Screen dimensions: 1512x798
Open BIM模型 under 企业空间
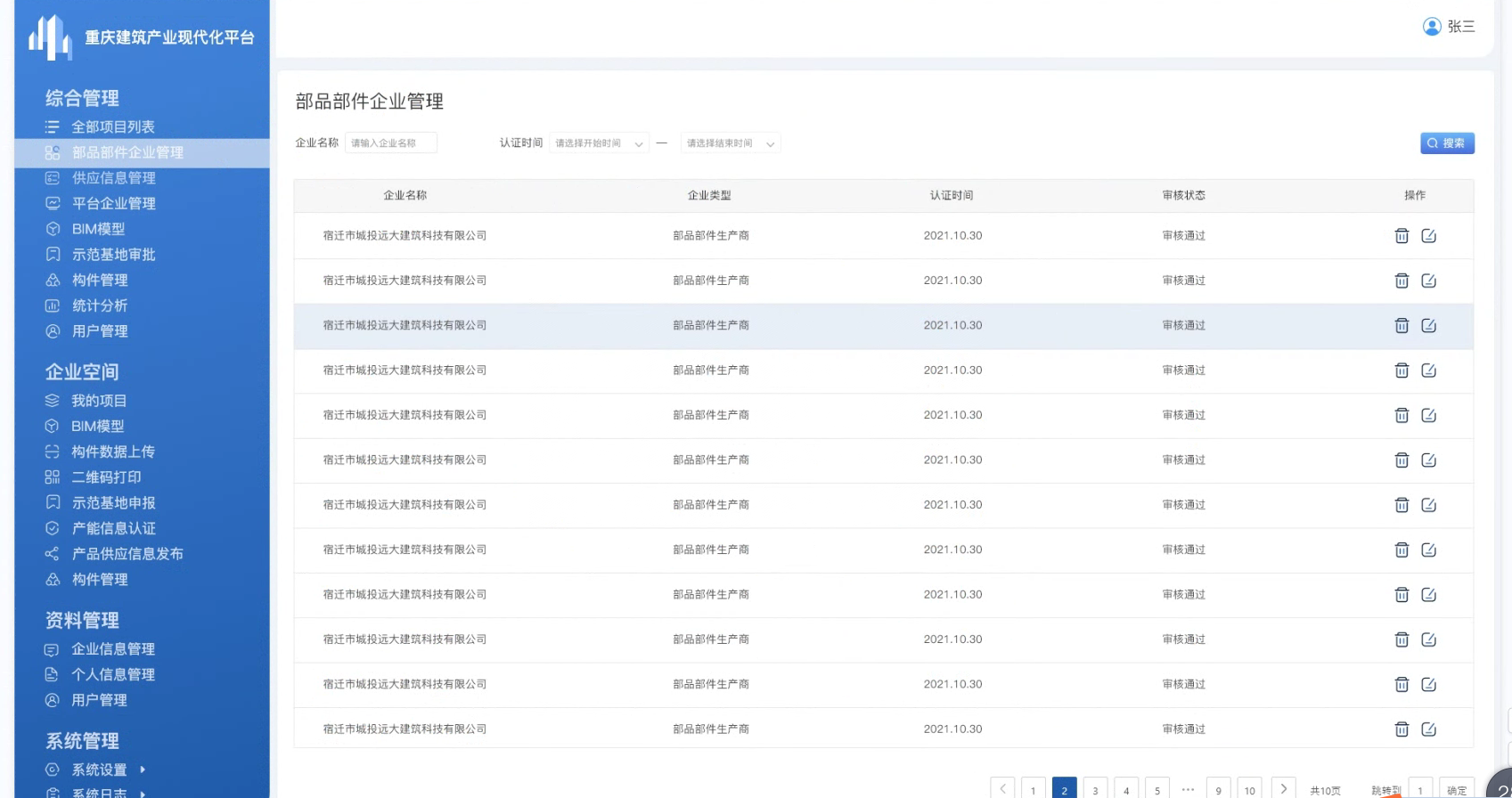tap(98, 427)
